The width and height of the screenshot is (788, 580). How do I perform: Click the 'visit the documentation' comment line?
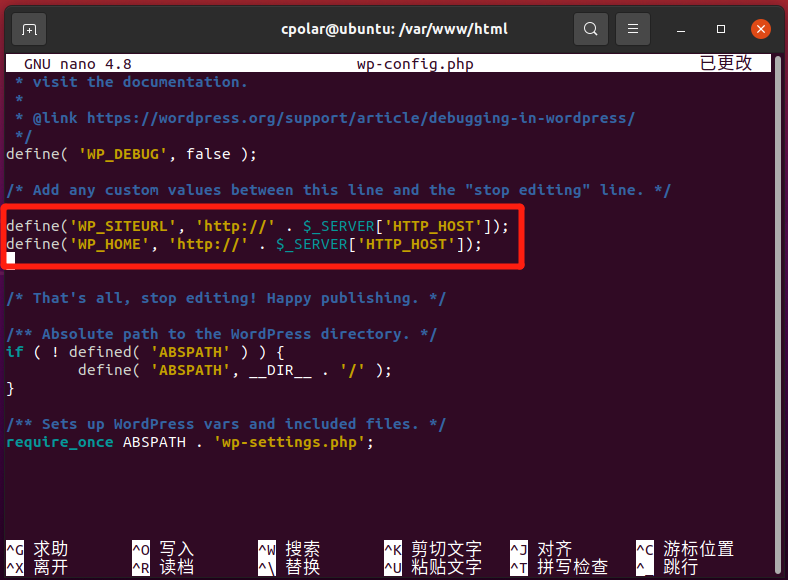pyautogui.click(x=131, y=82)
